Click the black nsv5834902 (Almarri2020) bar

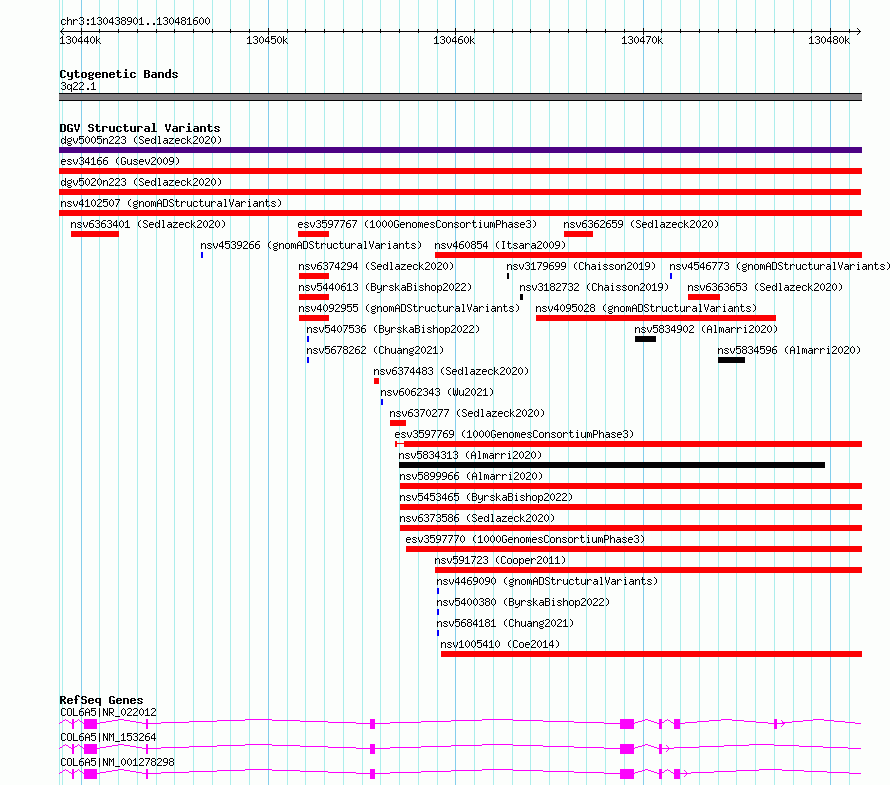click(x=645, y=339)
